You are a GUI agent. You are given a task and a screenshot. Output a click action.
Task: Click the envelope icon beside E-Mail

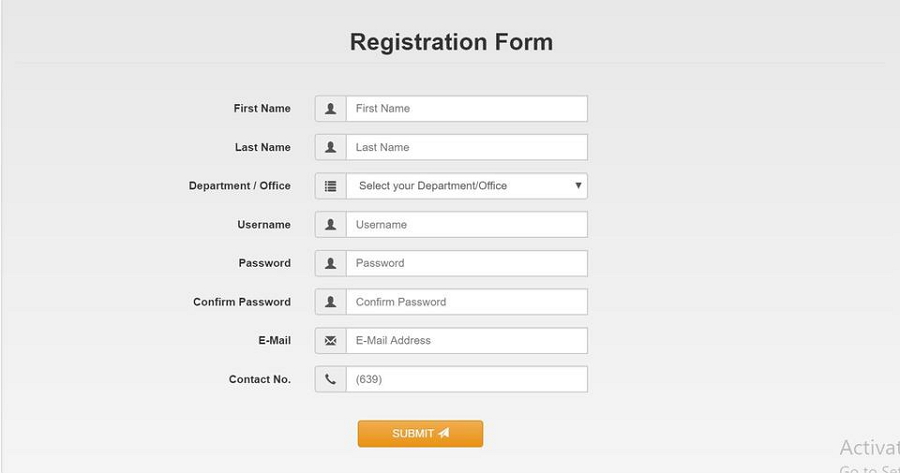[x=330, y=341]
